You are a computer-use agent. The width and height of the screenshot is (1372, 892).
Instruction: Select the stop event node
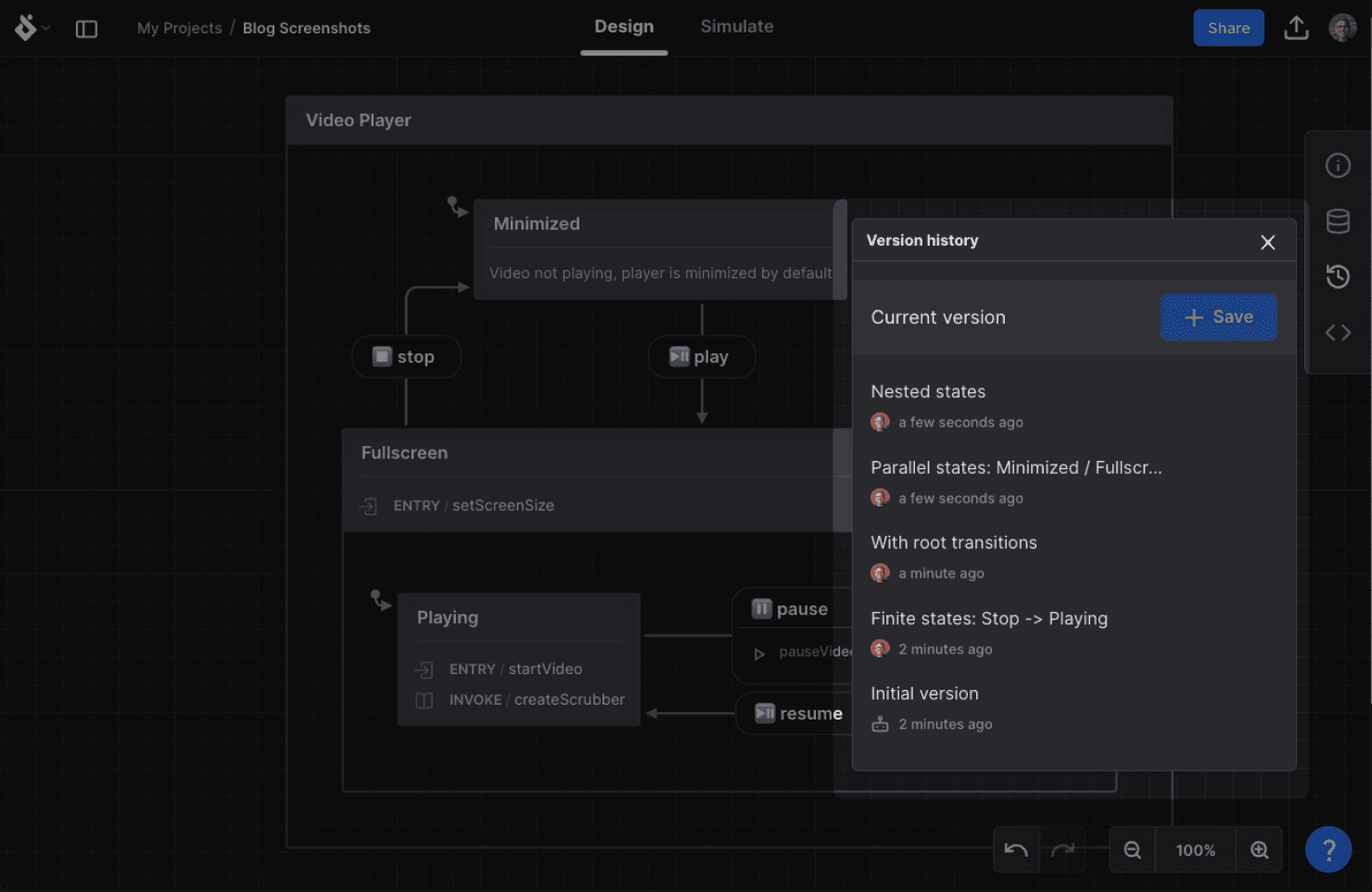pos(406,356)
